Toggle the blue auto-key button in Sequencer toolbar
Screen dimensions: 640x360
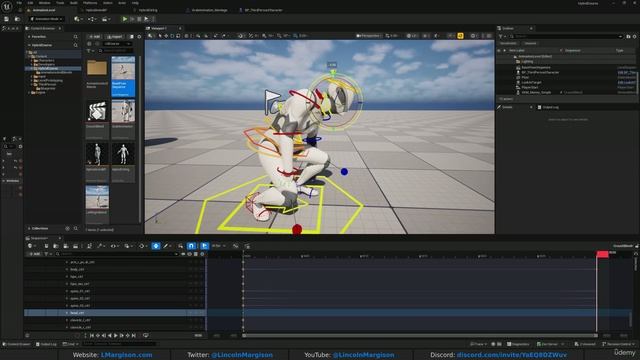156,246
